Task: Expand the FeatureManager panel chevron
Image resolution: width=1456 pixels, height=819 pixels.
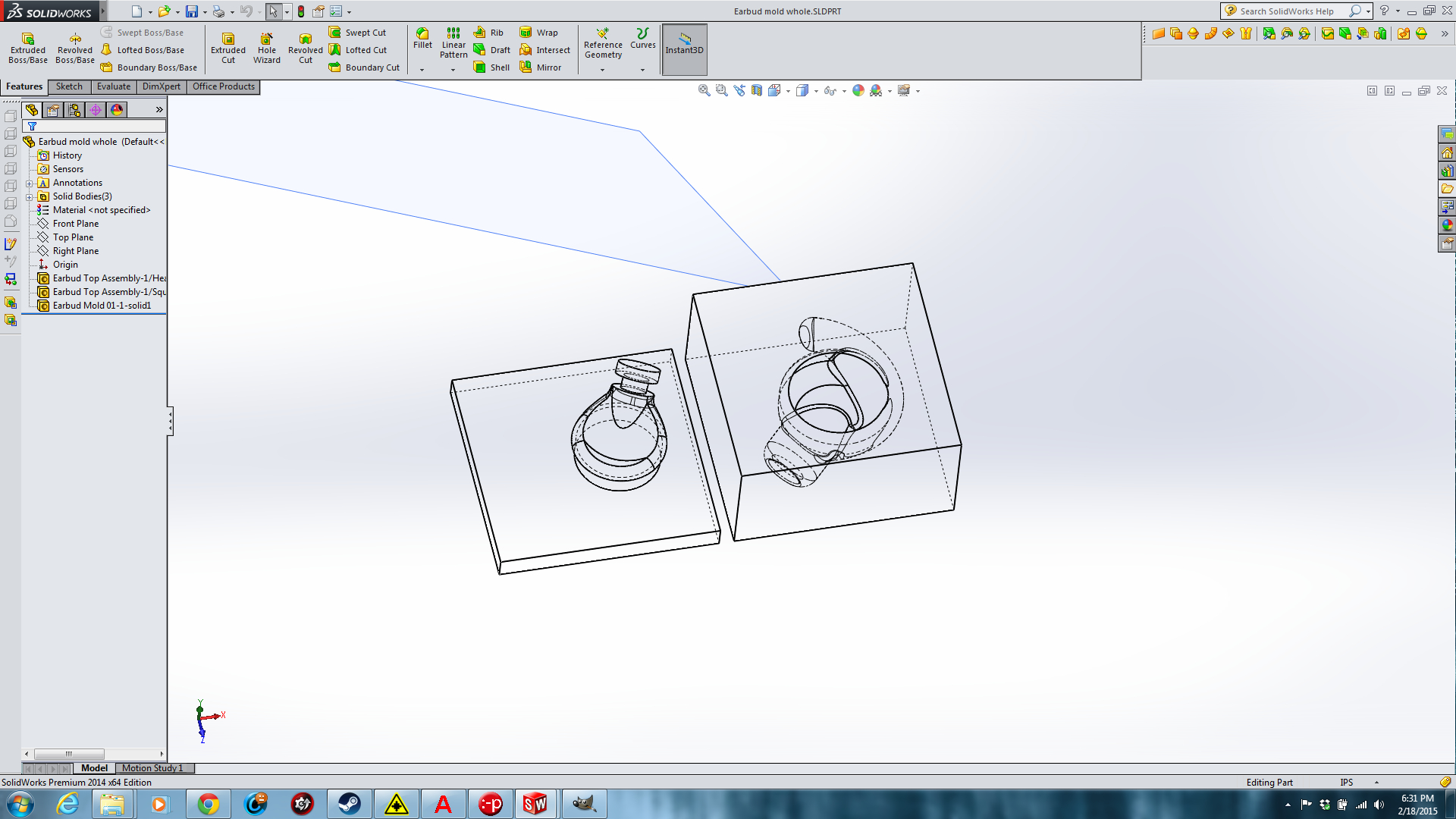Action: click(159, 110)
